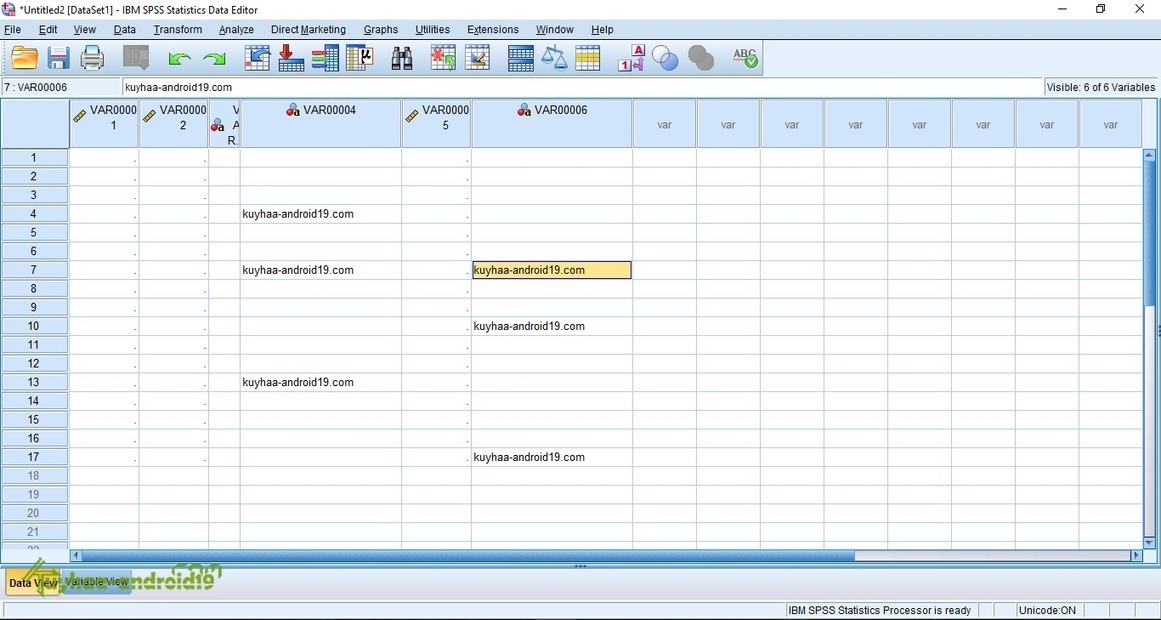Click the Weight Cases scale icon
Viewport: 1161px width, 620px height.
pos(554,59)
